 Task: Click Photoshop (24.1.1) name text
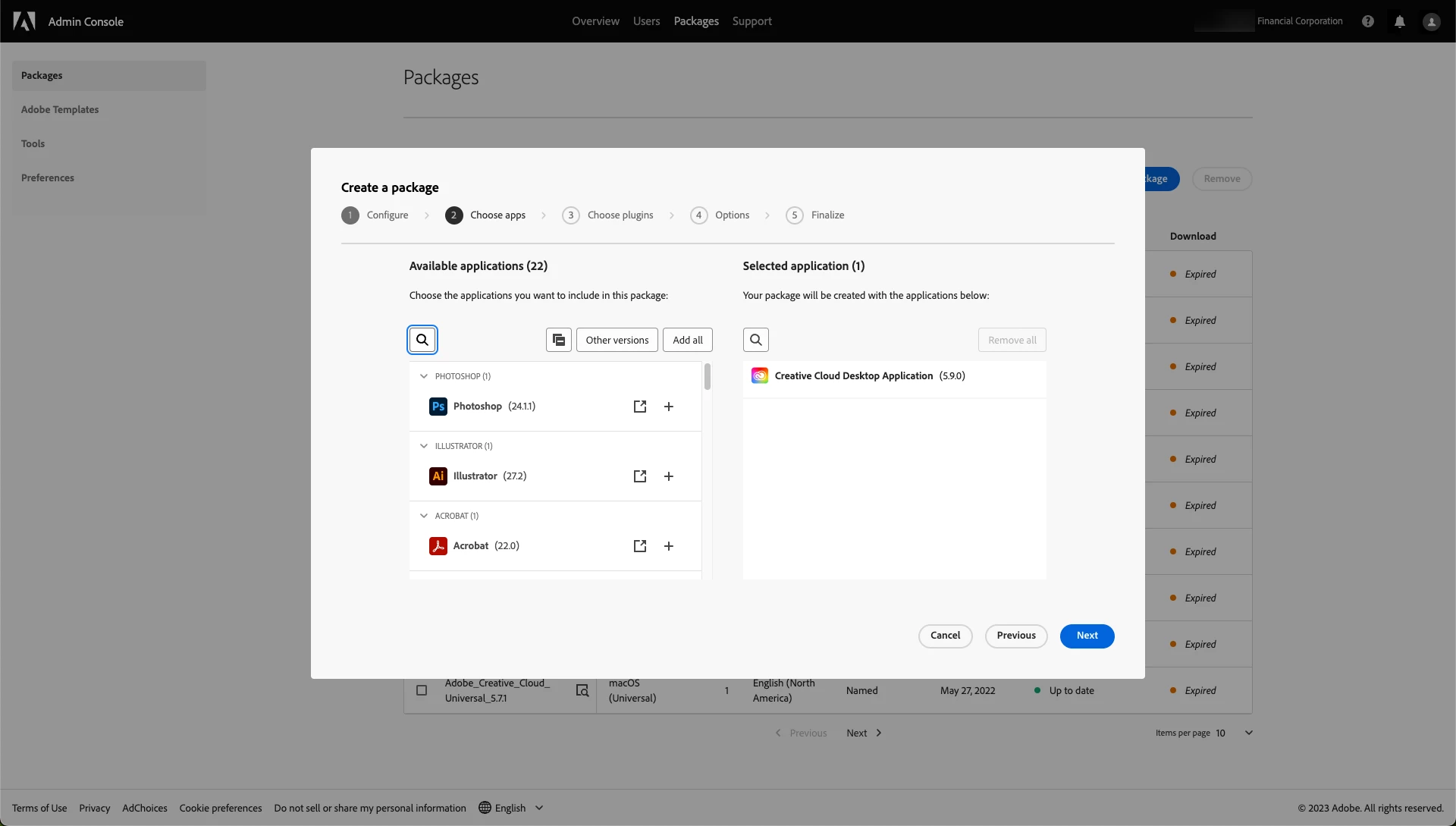[494, 407]
